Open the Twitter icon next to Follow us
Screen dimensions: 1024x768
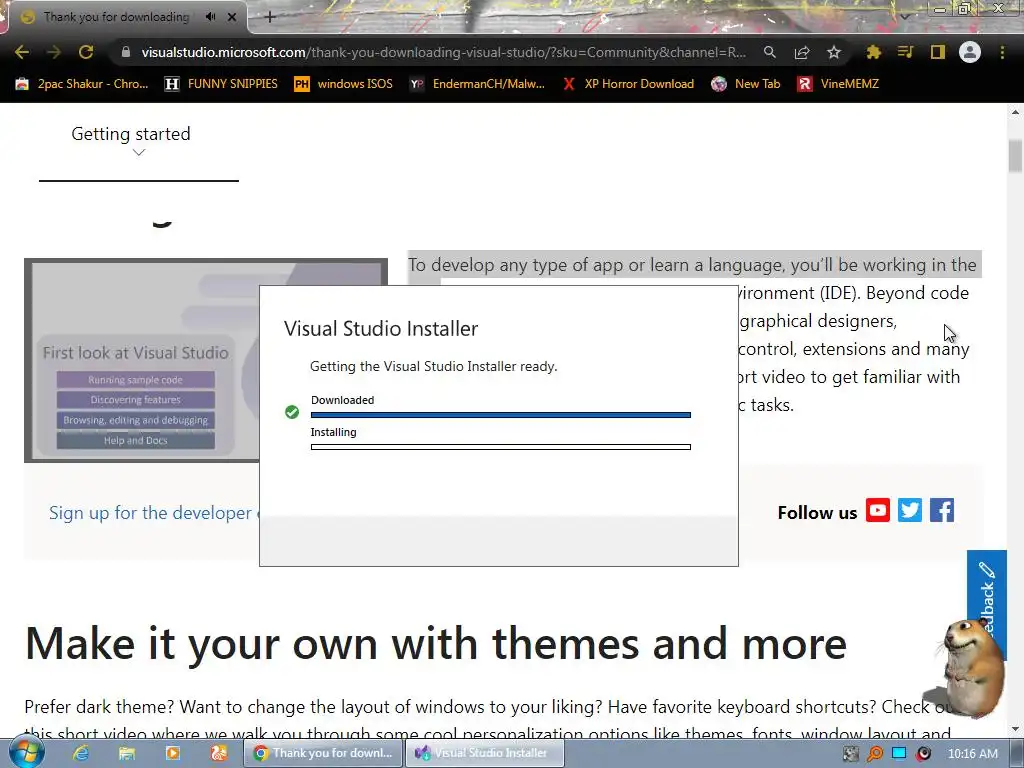click(x=910, y=510)
